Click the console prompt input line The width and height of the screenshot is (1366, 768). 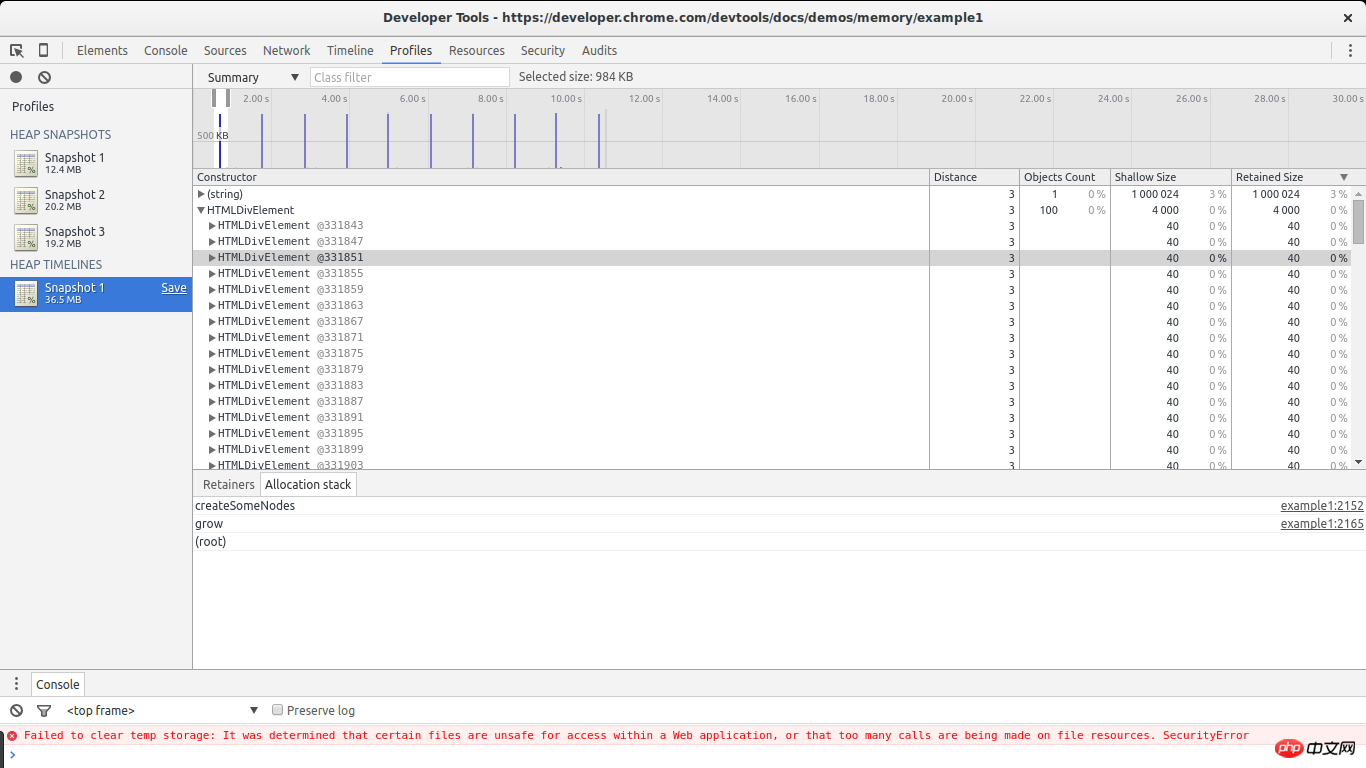coord(688,755)
